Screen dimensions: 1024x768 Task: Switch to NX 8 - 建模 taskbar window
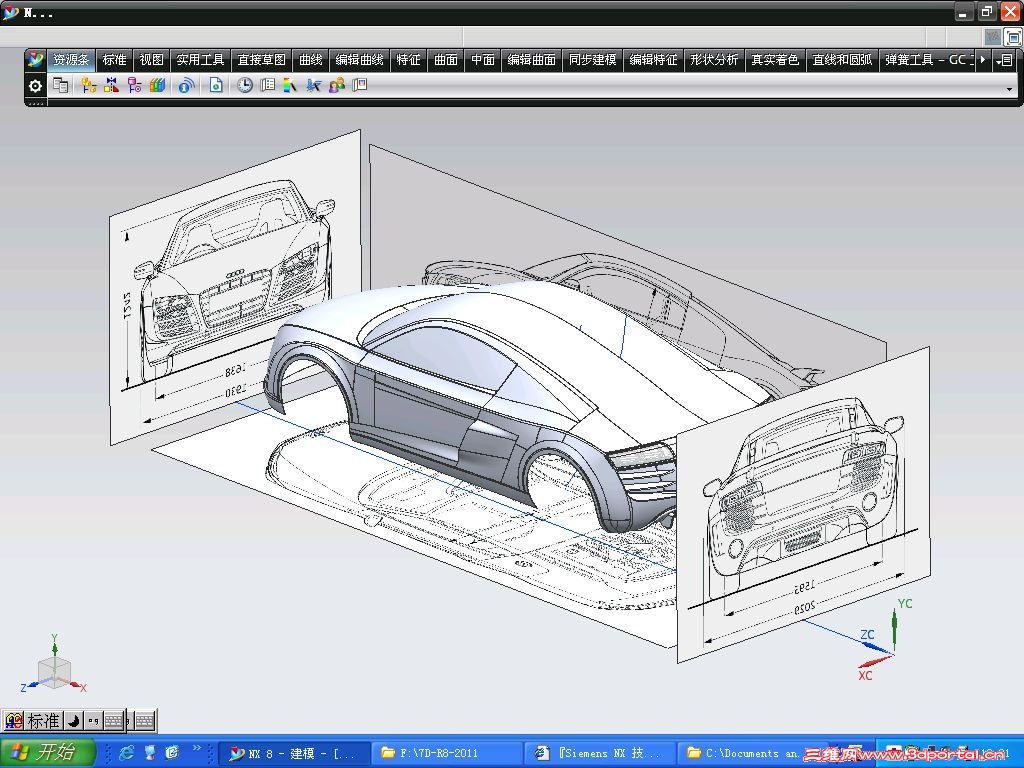tap(293, 754)
